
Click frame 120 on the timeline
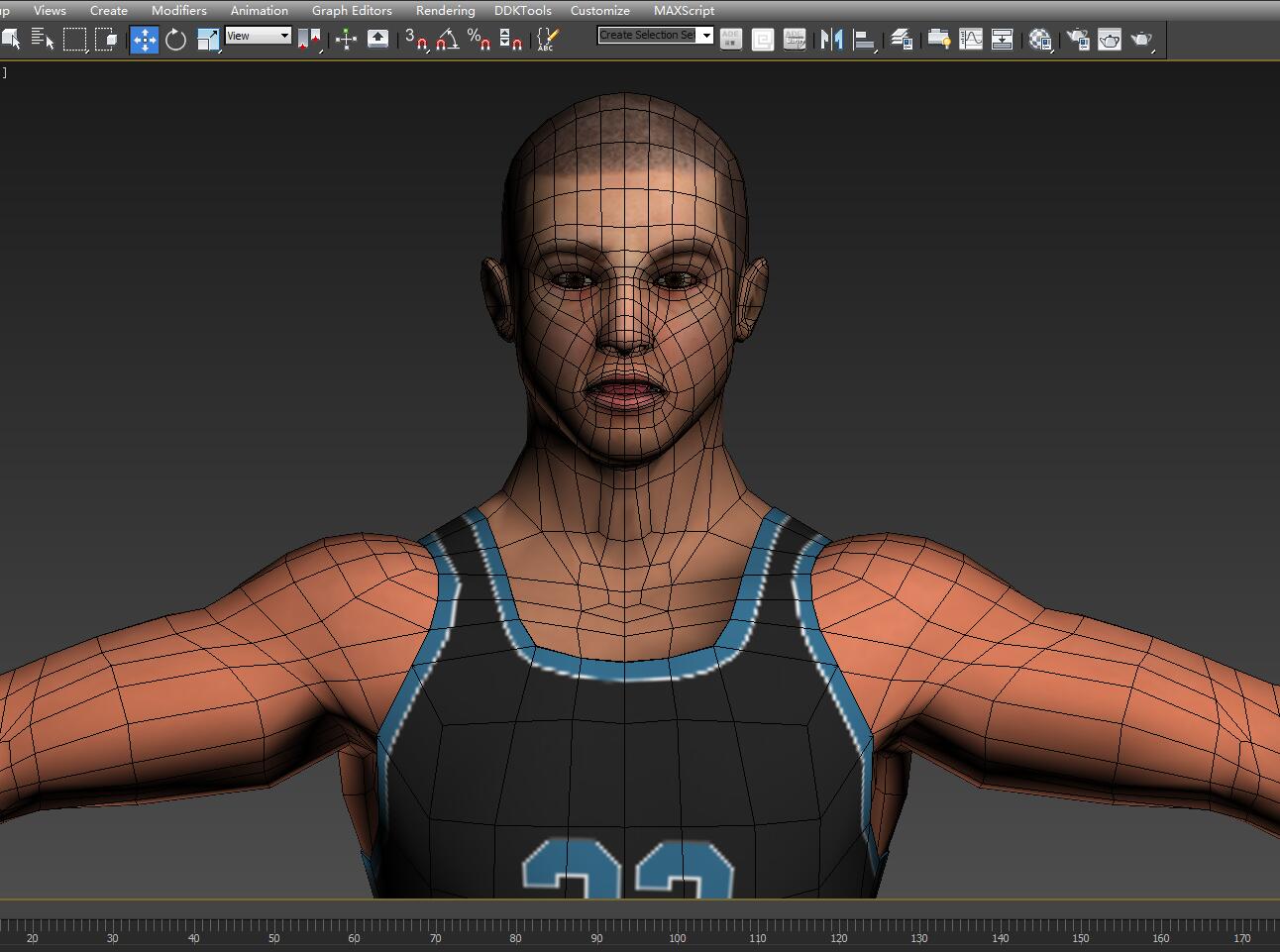(838, 937)
